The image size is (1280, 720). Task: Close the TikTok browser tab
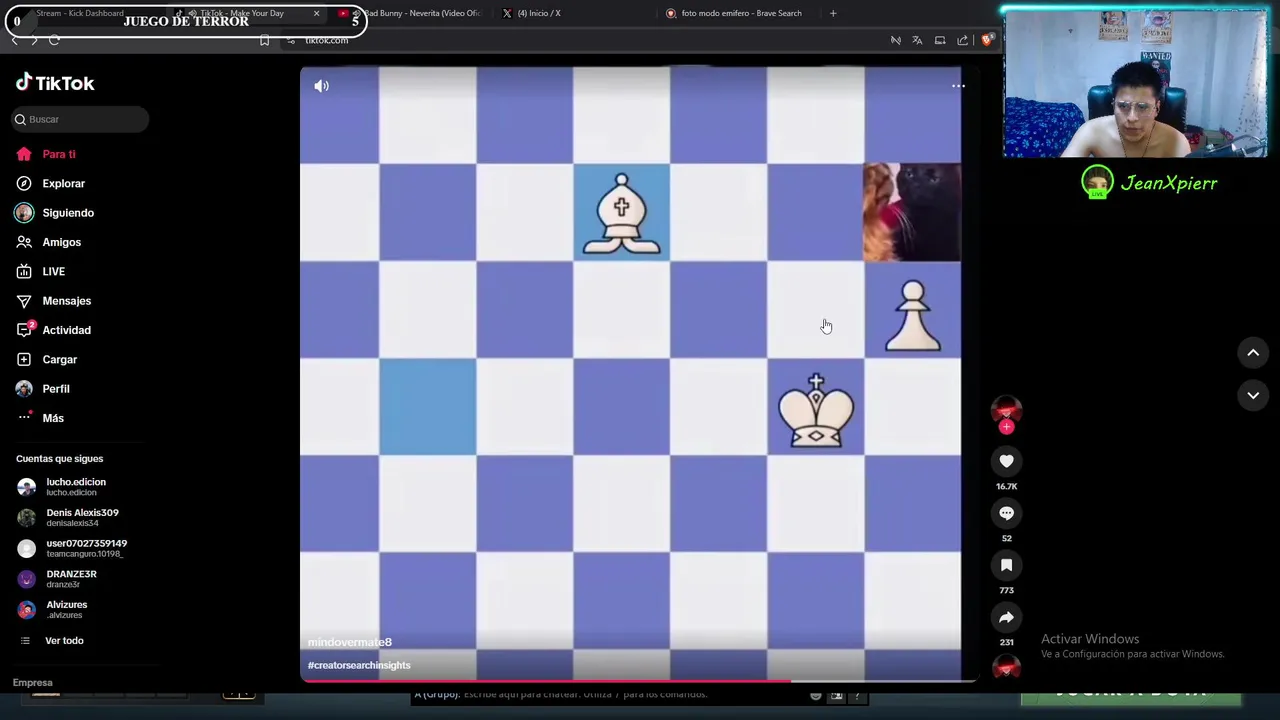[x=317, y=14]
